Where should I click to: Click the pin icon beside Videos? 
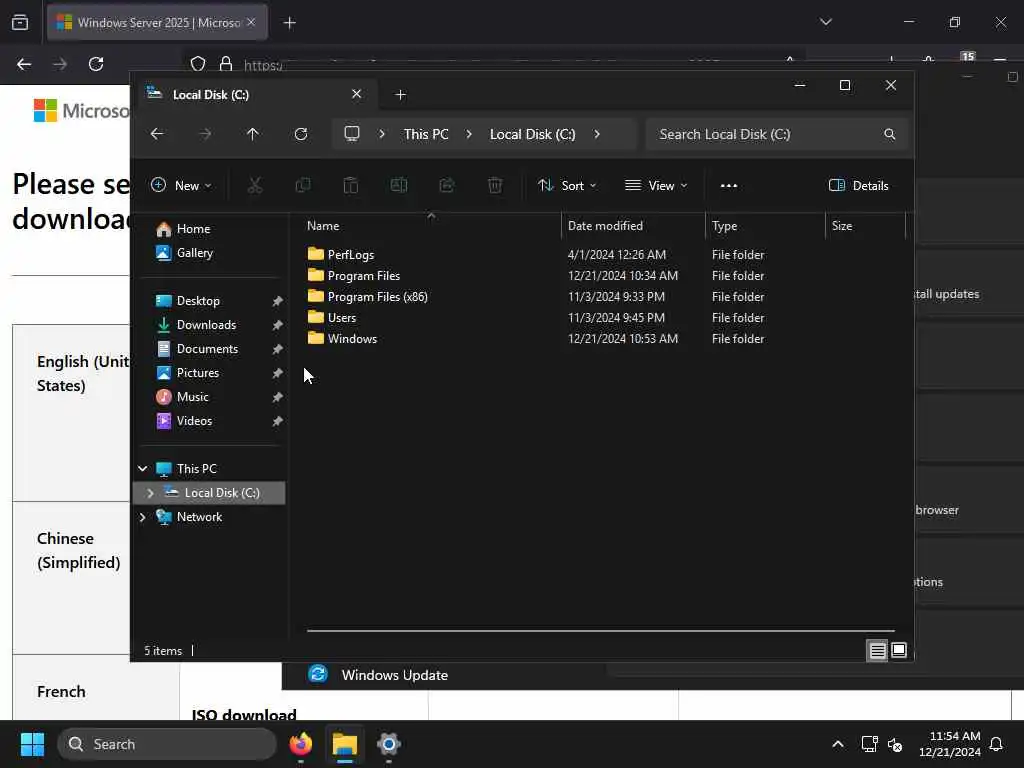click(x=278, y=421)
